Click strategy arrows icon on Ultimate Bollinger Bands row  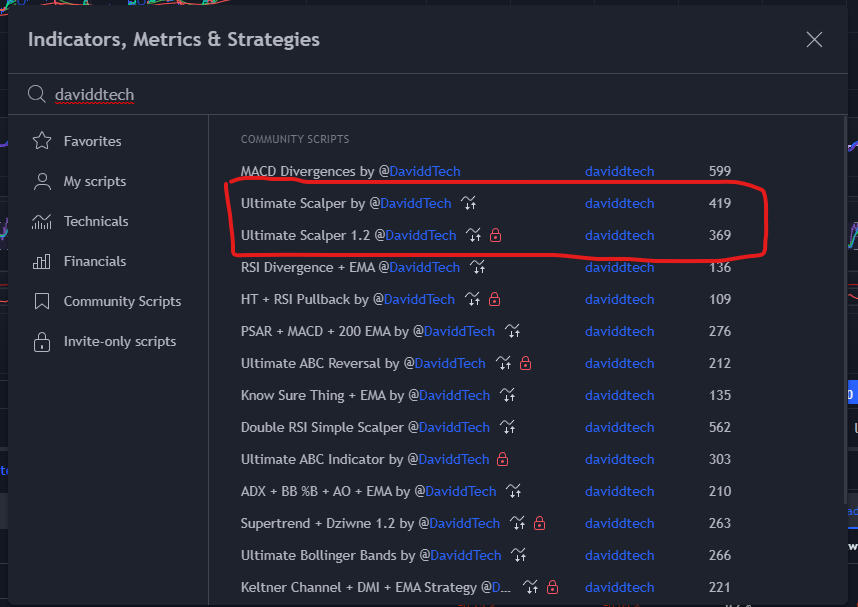click(519, 556)
